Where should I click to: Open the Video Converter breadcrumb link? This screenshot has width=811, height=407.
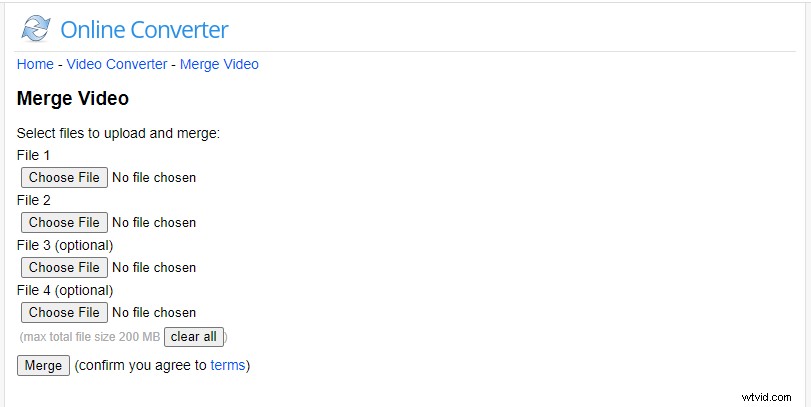pyautogui.click(x=117, y=64)
